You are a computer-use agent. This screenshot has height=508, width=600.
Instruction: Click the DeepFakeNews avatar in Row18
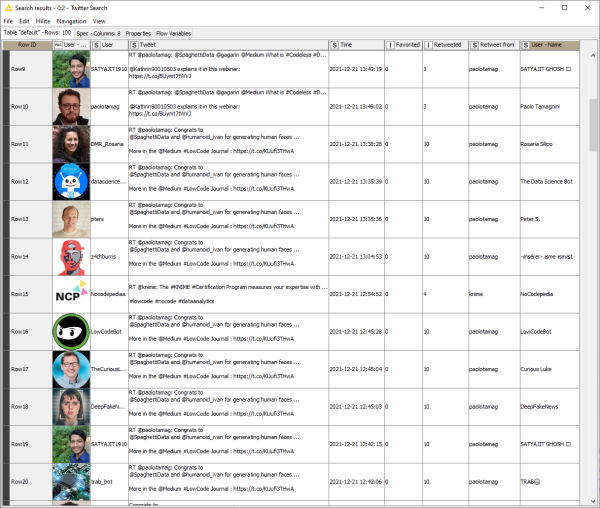(x=71, y=407)
